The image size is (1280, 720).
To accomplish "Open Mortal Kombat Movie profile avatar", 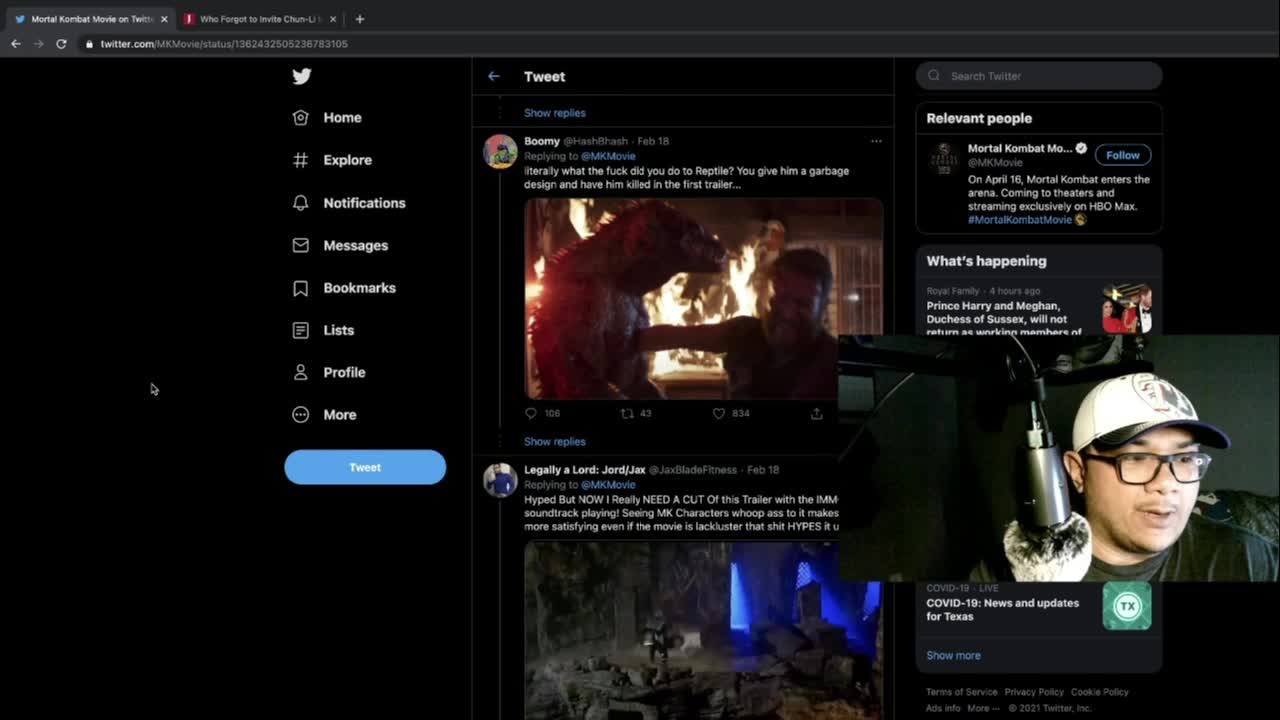I will (x=943, y=158).
